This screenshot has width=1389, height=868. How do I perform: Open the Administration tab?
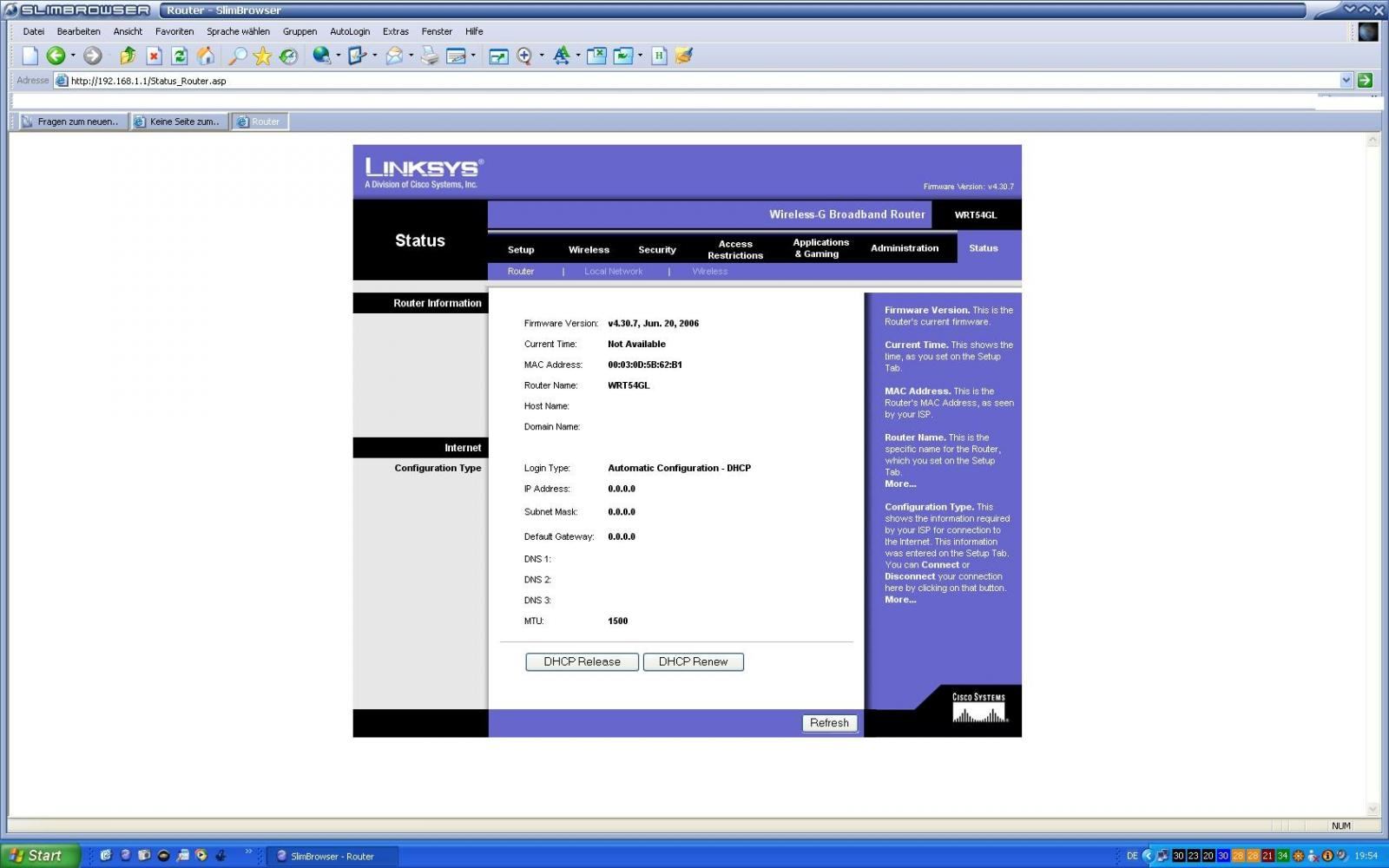click(x=905, y=248)
